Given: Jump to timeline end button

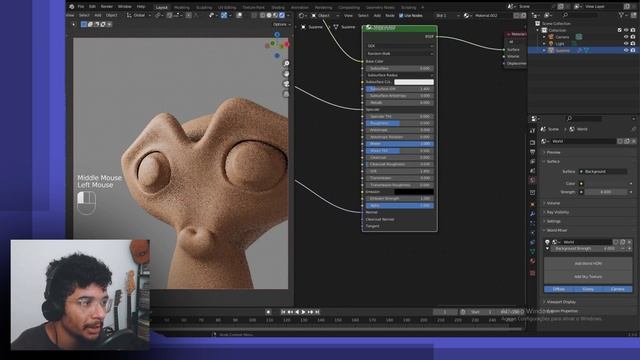Looking at the screenshot, I should 317,312.
